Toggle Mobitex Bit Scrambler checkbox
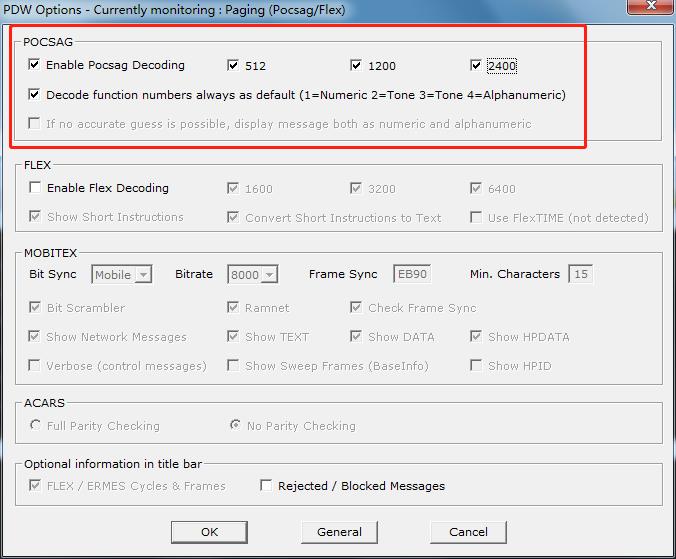 click(x=35, y=308)
